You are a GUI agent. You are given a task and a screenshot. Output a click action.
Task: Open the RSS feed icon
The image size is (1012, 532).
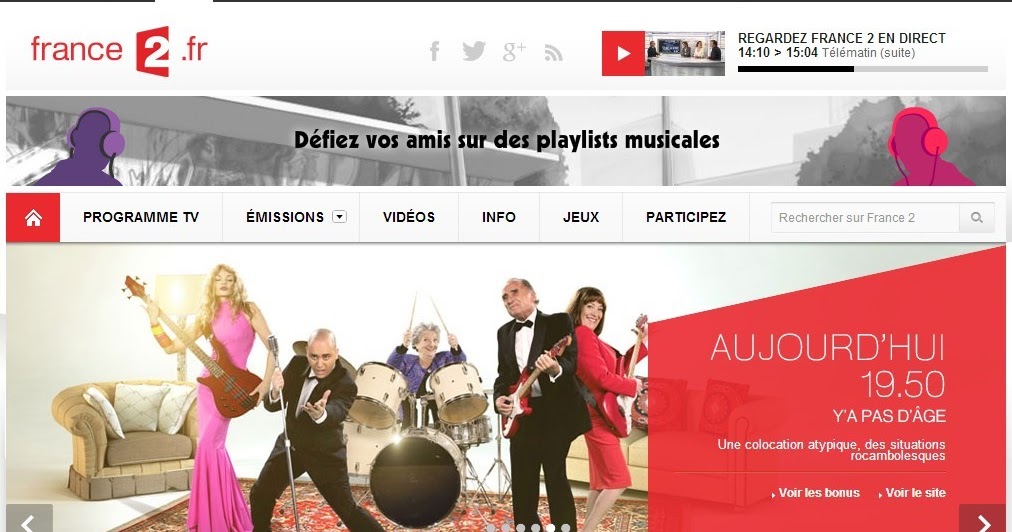[x=553, y=53]
